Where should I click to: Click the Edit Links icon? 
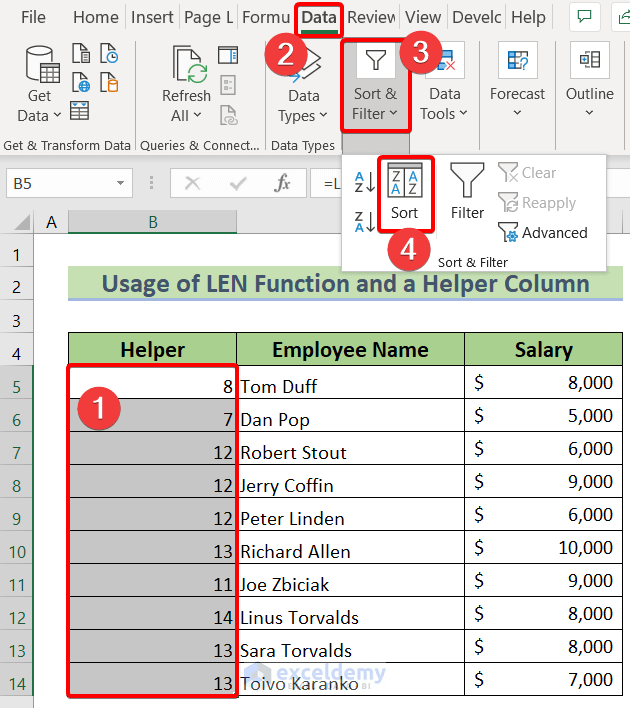pos(229,115)
